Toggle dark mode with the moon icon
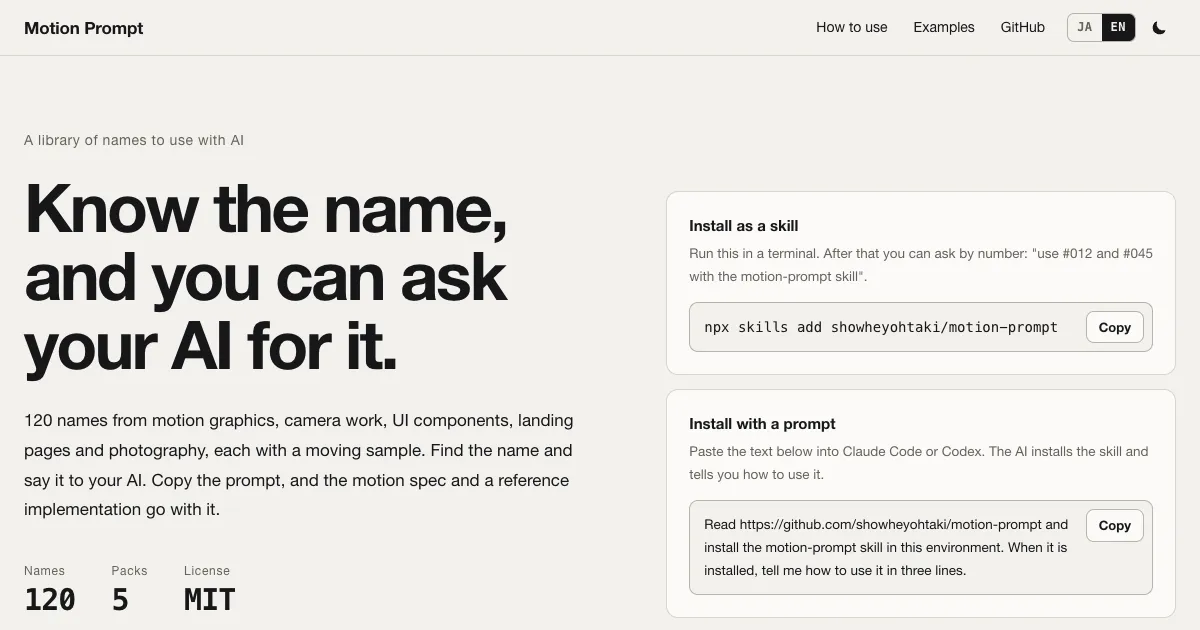The width and height of the screenshot is (1200, 630). point(1159,28)
